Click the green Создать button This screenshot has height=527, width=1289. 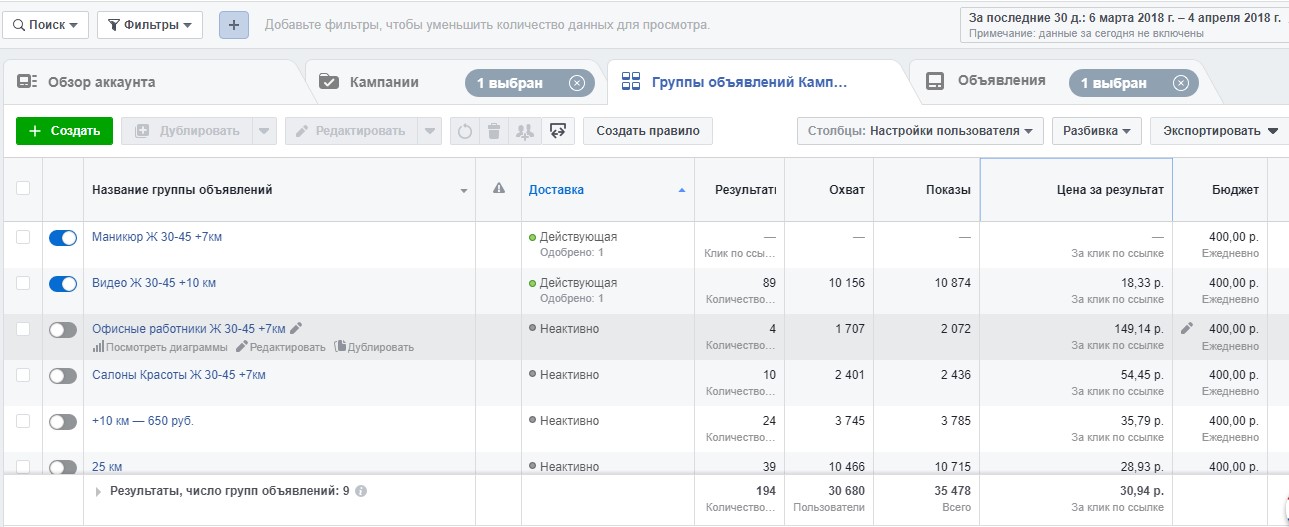pos(64,131)
